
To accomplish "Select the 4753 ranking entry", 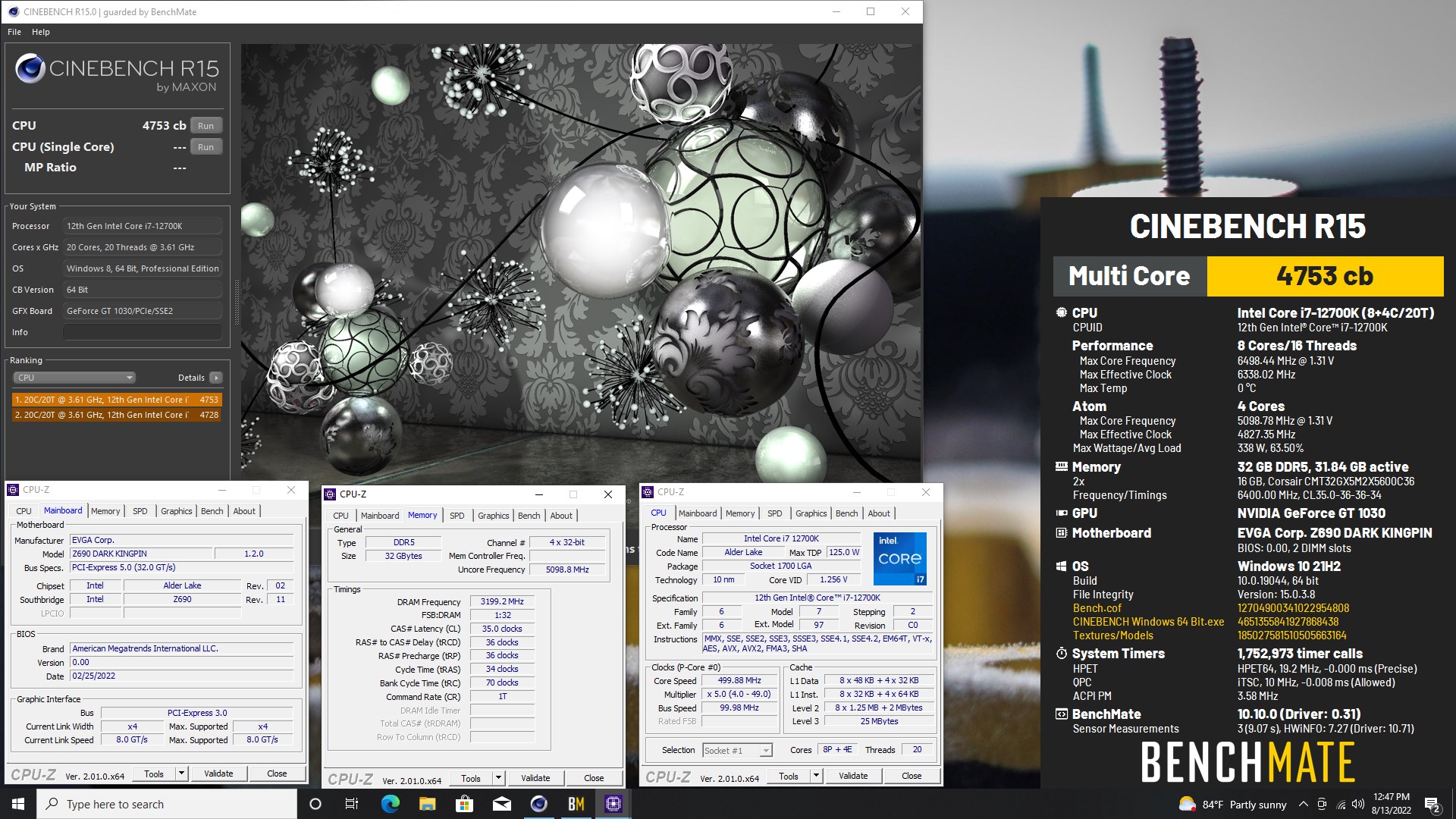I will pyautogui.click(x=117, y=400).
